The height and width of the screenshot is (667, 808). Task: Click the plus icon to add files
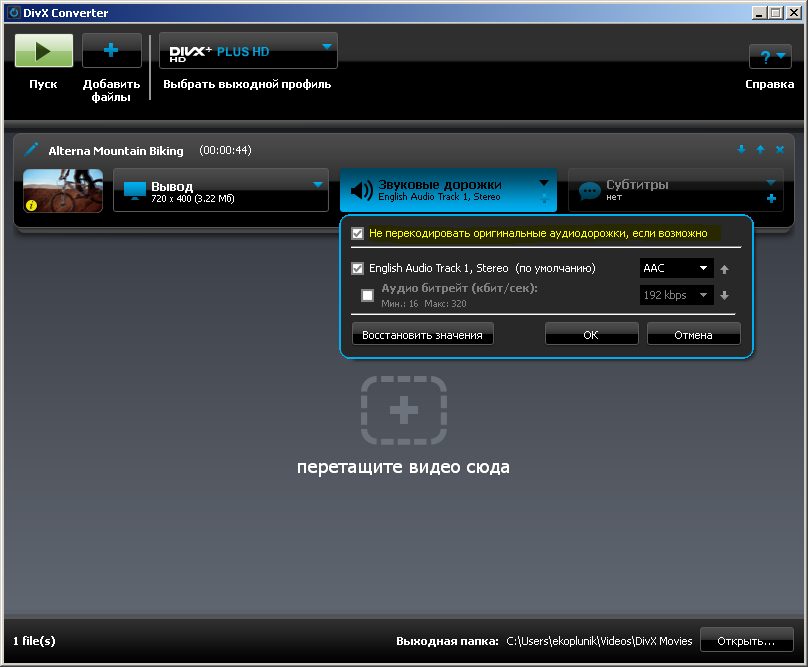tap(111, 51)
